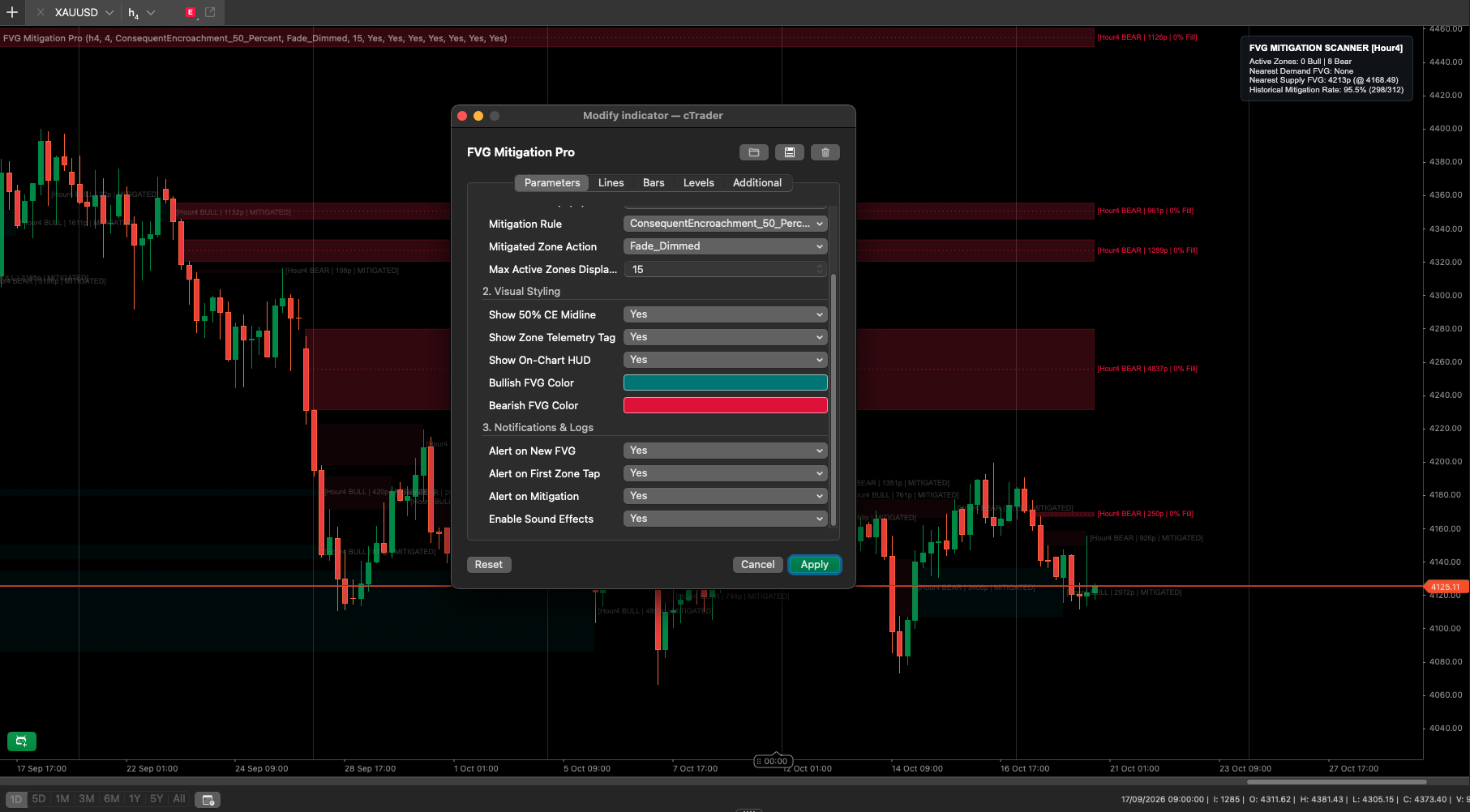Click the red E indicator icon
This screenshot has width=1470, height=812.
[191, 12]
